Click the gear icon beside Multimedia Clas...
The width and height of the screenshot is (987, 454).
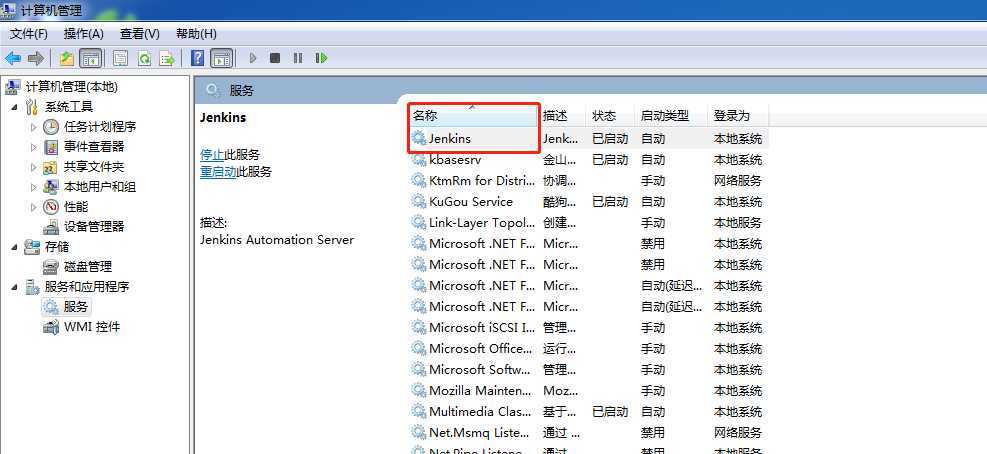click(419, 411)
